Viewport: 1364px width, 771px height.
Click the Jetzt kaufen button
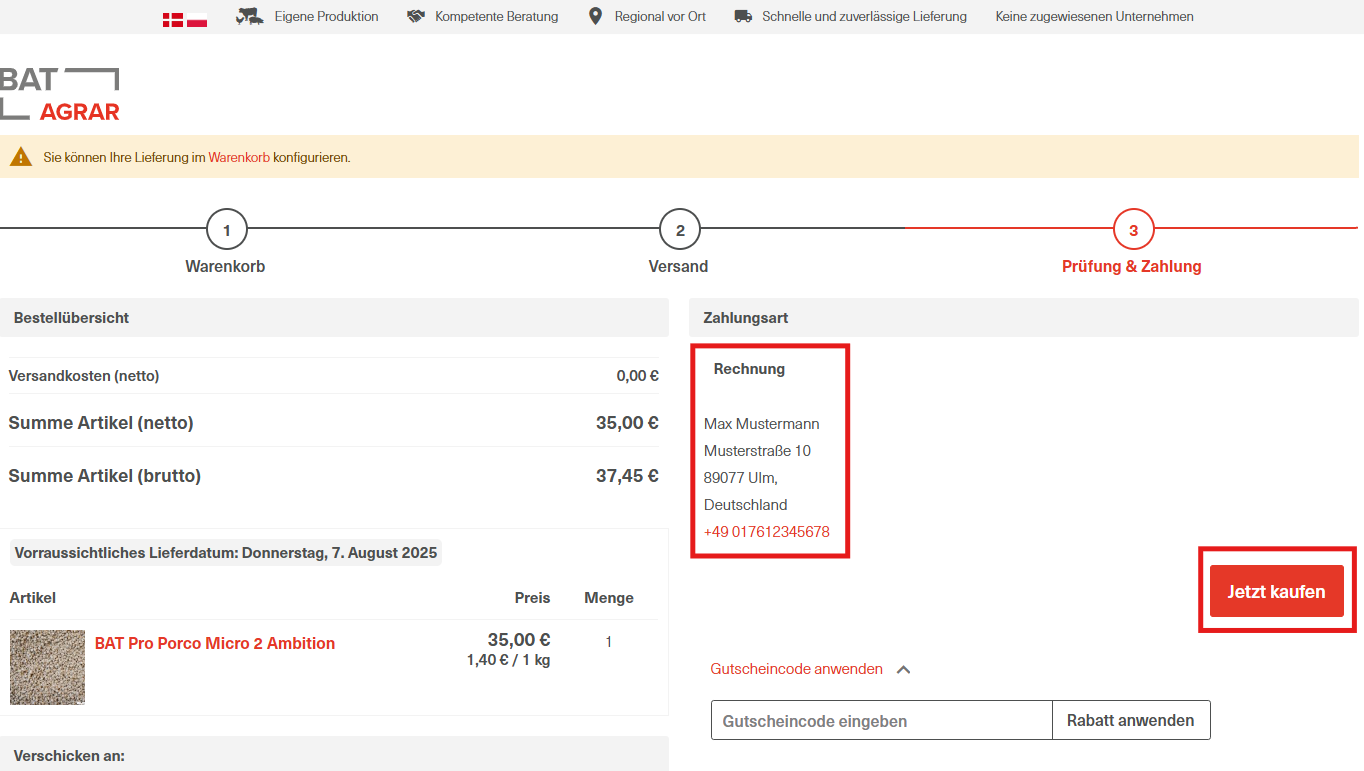point(1276,591)
